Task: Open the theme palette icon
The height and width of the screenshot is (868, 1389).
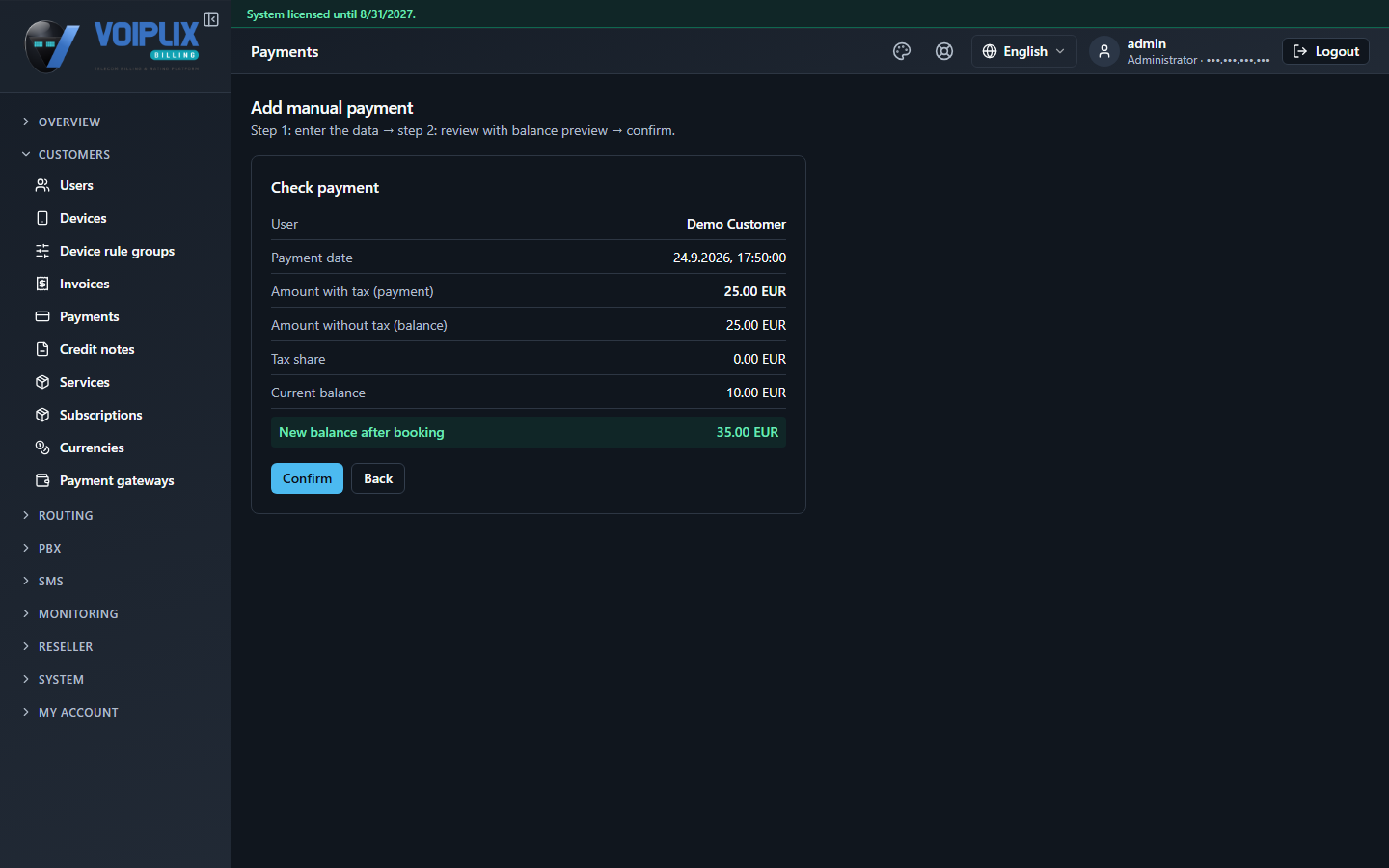Action: pos(902,51)
